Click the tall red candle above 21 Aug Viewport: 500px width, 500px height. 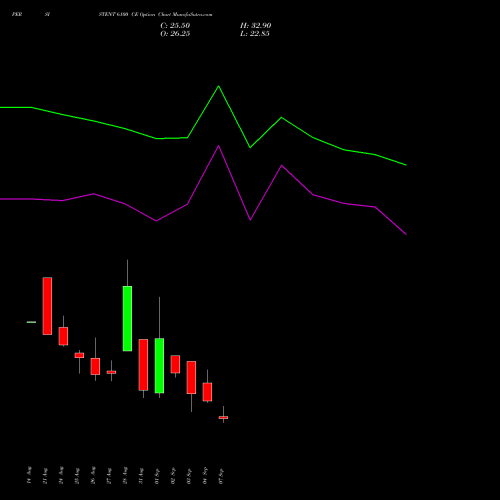(x=47, y=306)
